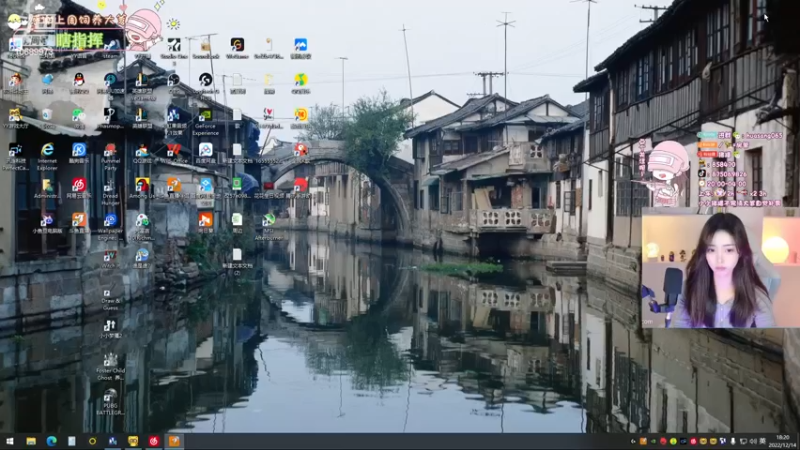Open the microphone icon in system tray
Image resolution: width=800 pixels, height=450 pixels.
[733, 441]
